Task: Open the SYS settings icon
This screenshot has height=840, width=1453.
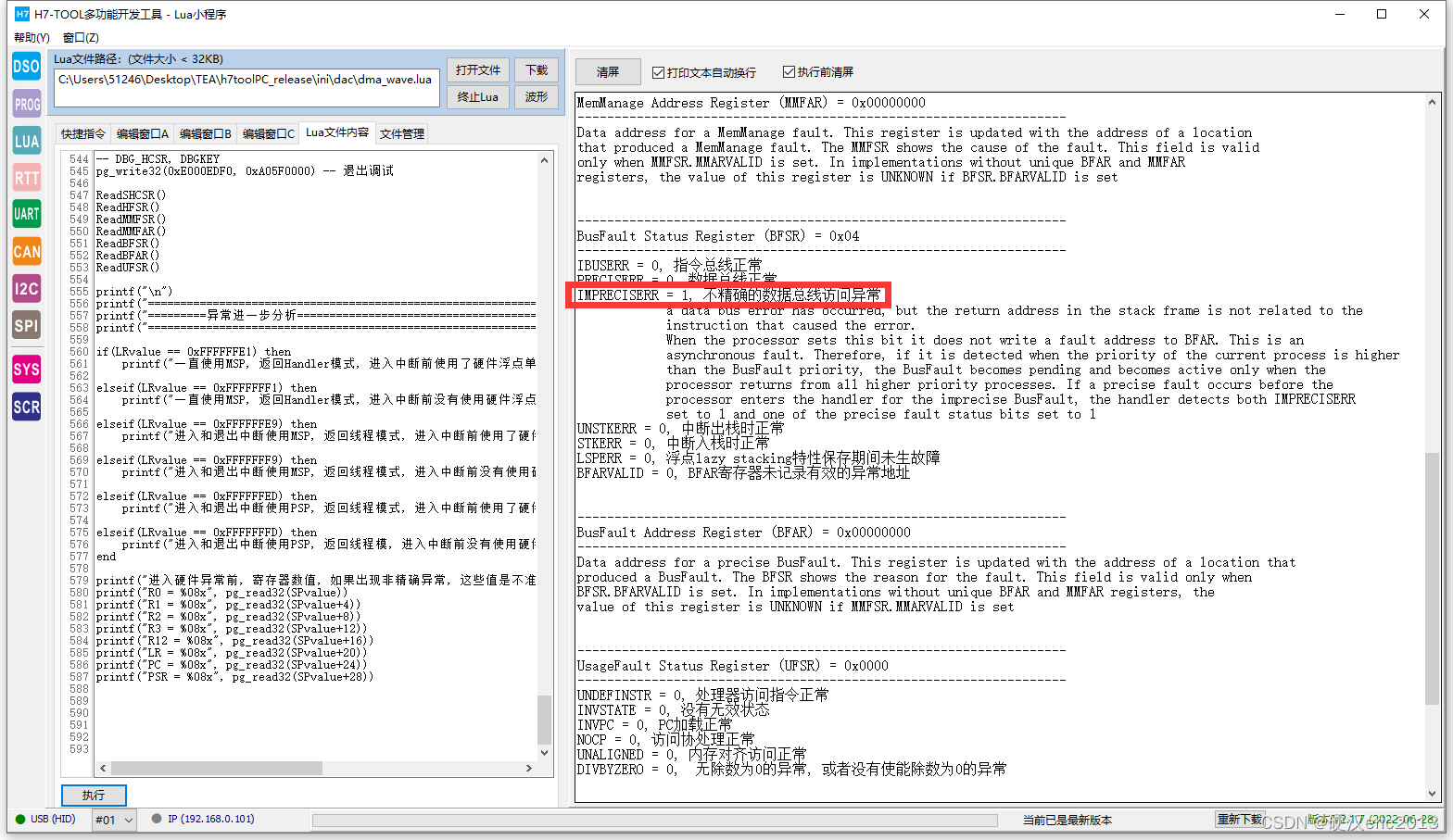Action: 26,370
